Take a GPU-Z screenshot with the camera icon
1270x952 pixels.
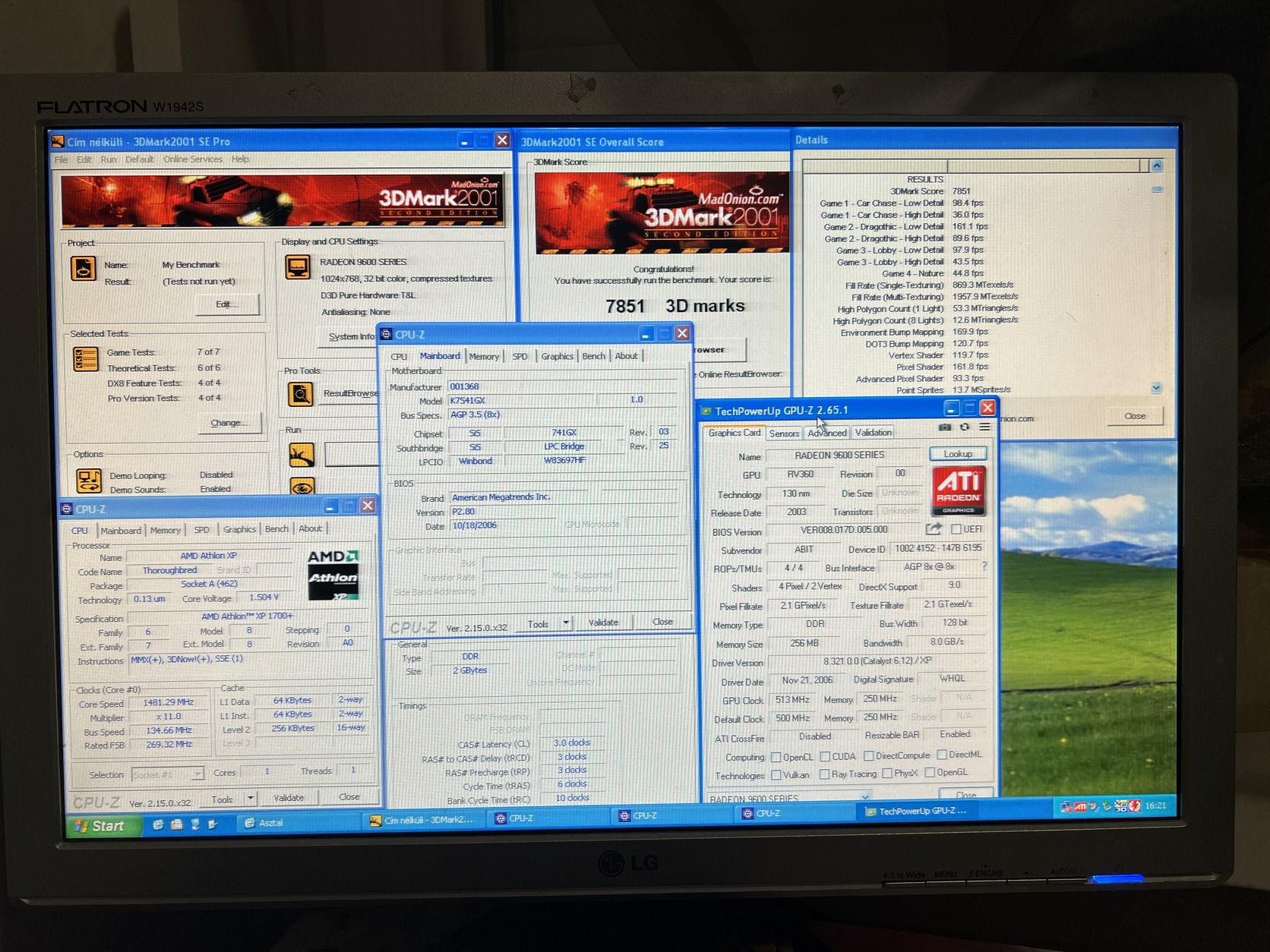click(x=944, y=427)
